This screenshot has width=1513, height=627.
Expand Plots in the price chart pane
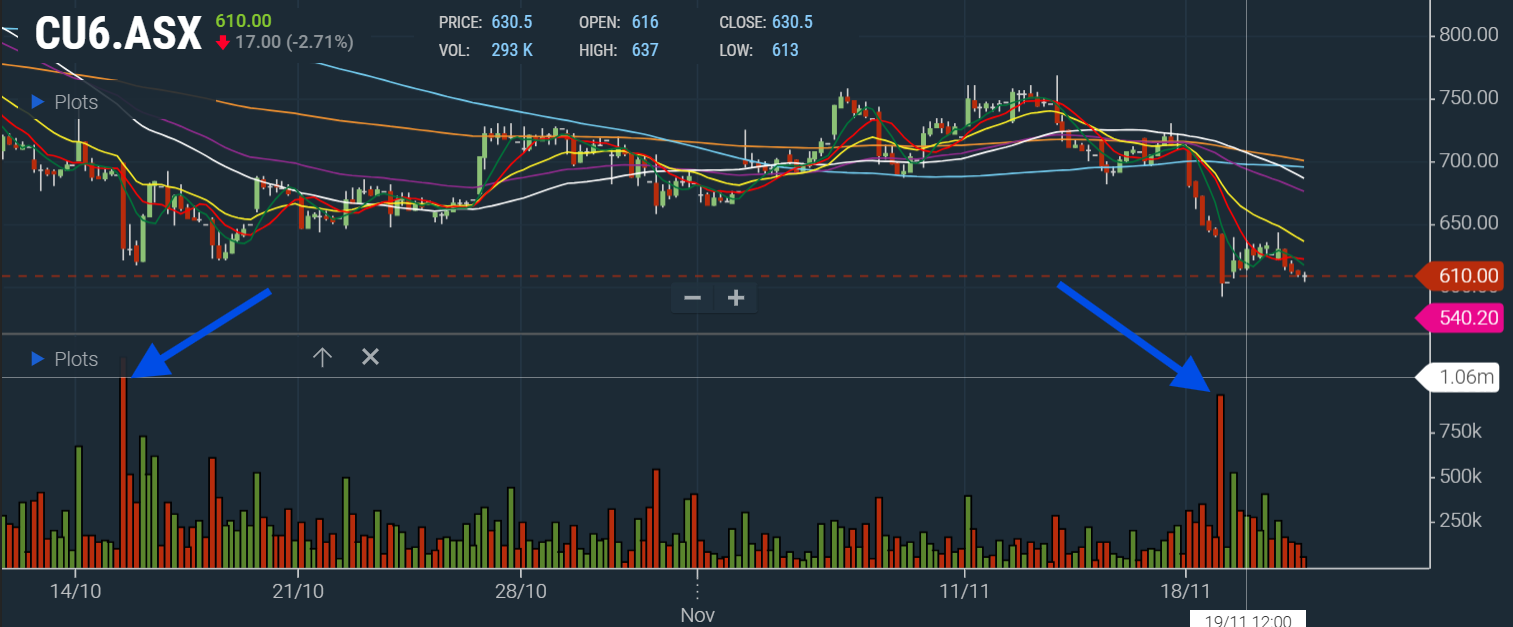65,102
